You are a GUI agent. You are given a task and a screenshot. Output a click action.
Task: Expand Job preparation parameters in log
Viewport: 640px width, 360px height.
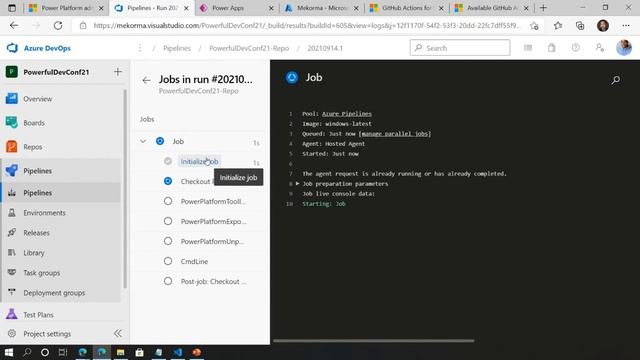(x=298, y=184)
